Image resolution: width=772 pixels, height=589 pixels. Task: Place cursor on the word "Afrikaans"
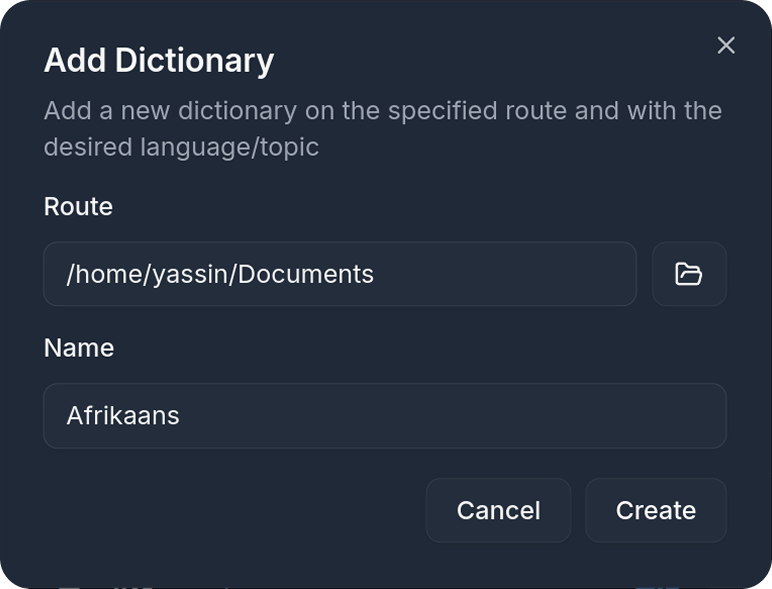tap(123, 415)
